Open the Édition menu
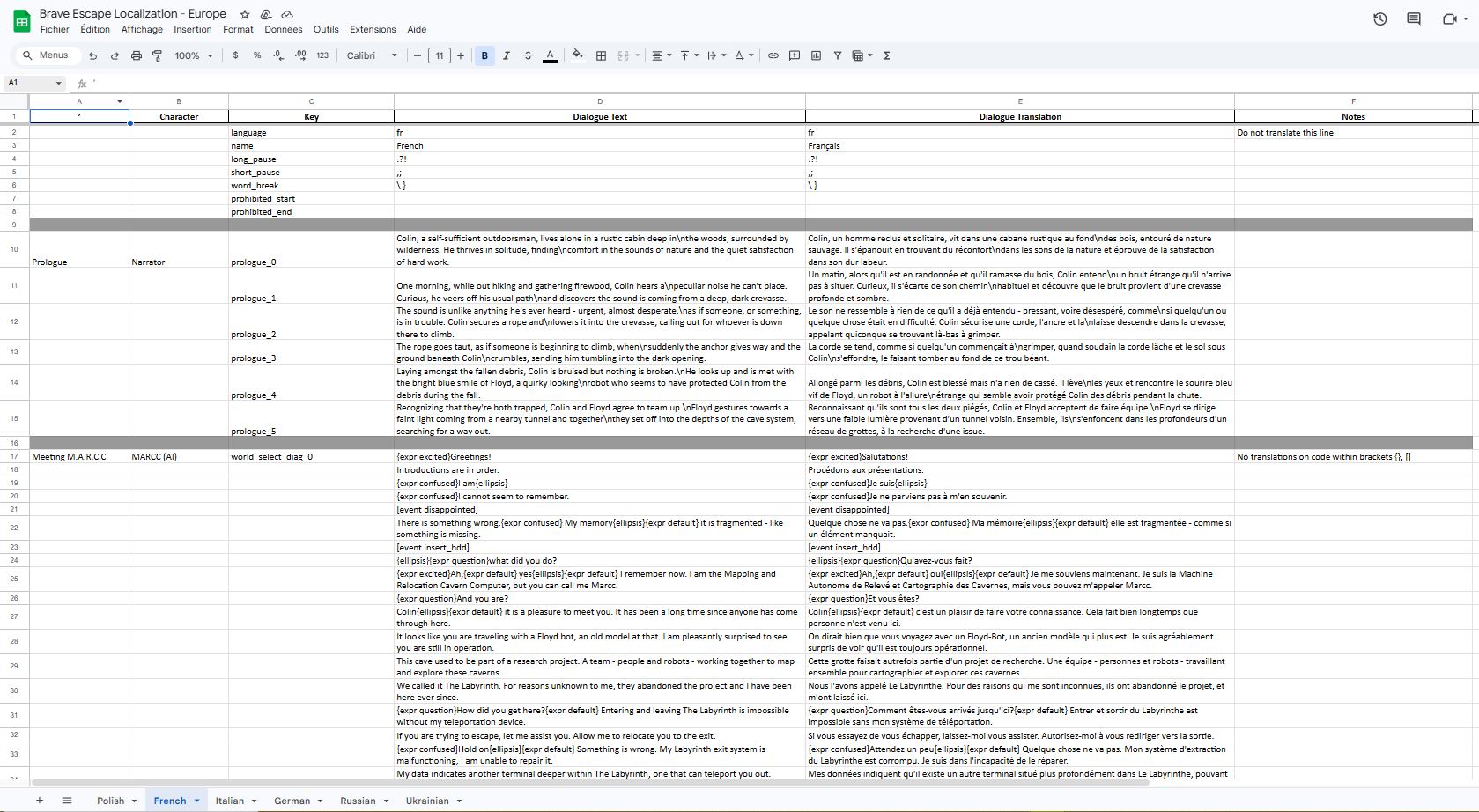 tap(95, 29)
